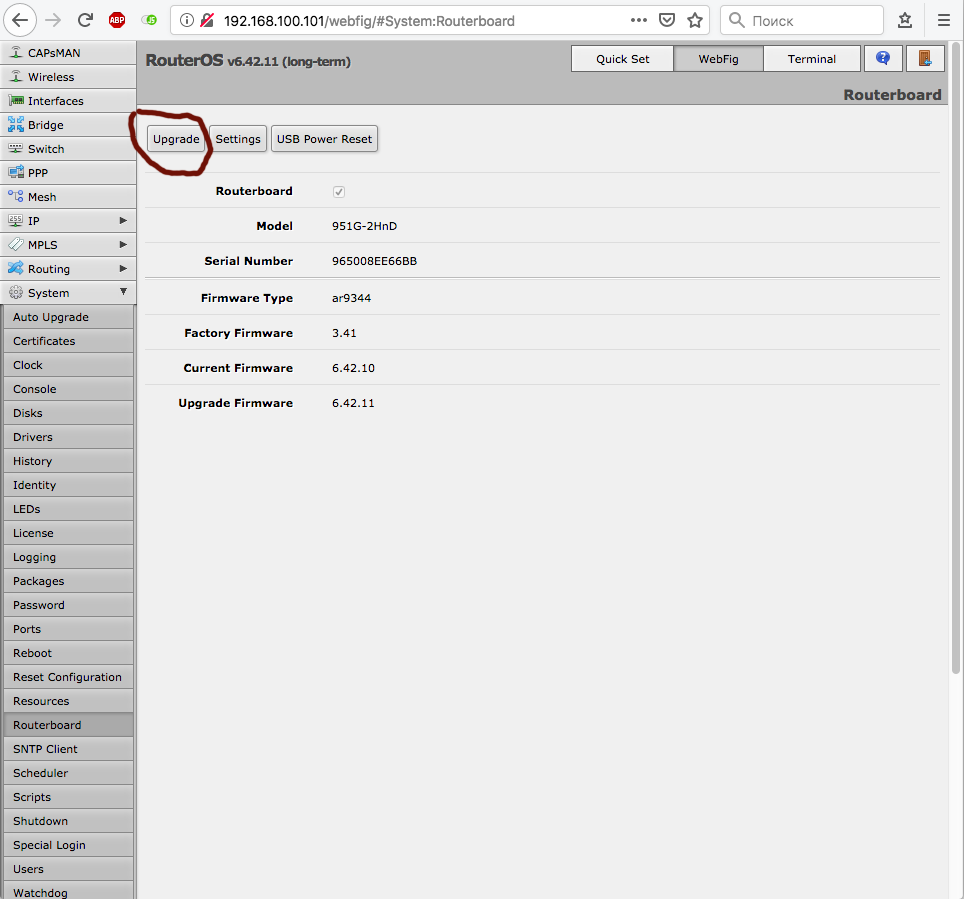This screenshot has height=899, width=964.
Task: Show site information via the circled i icon
Action: 187,20
